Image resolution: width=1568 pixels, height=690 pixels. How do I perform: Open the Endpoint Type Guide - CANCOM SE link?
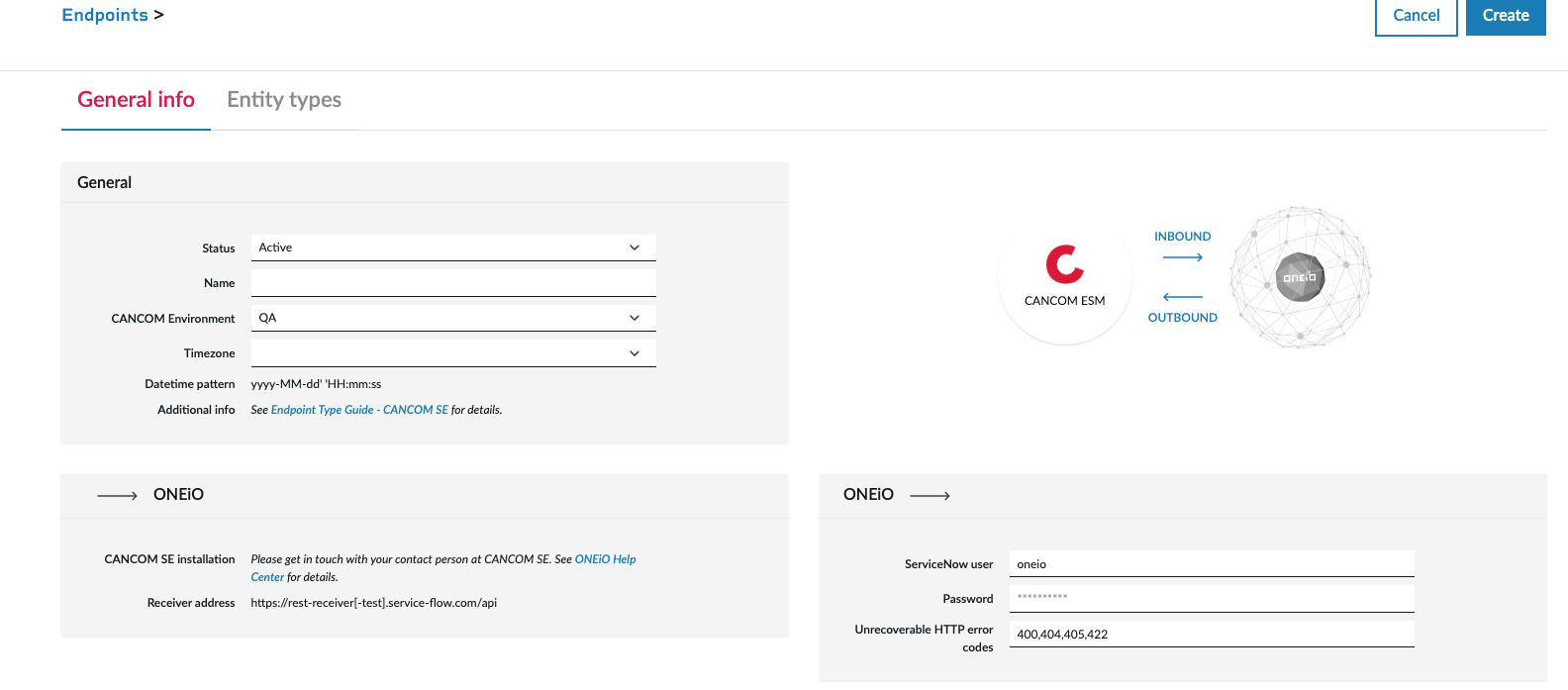tap(359, 410)
